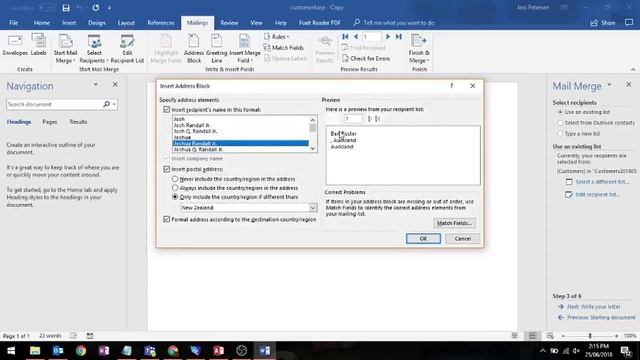Click the Windows Start button
640x360 pixels.
[x=11, y=351]
